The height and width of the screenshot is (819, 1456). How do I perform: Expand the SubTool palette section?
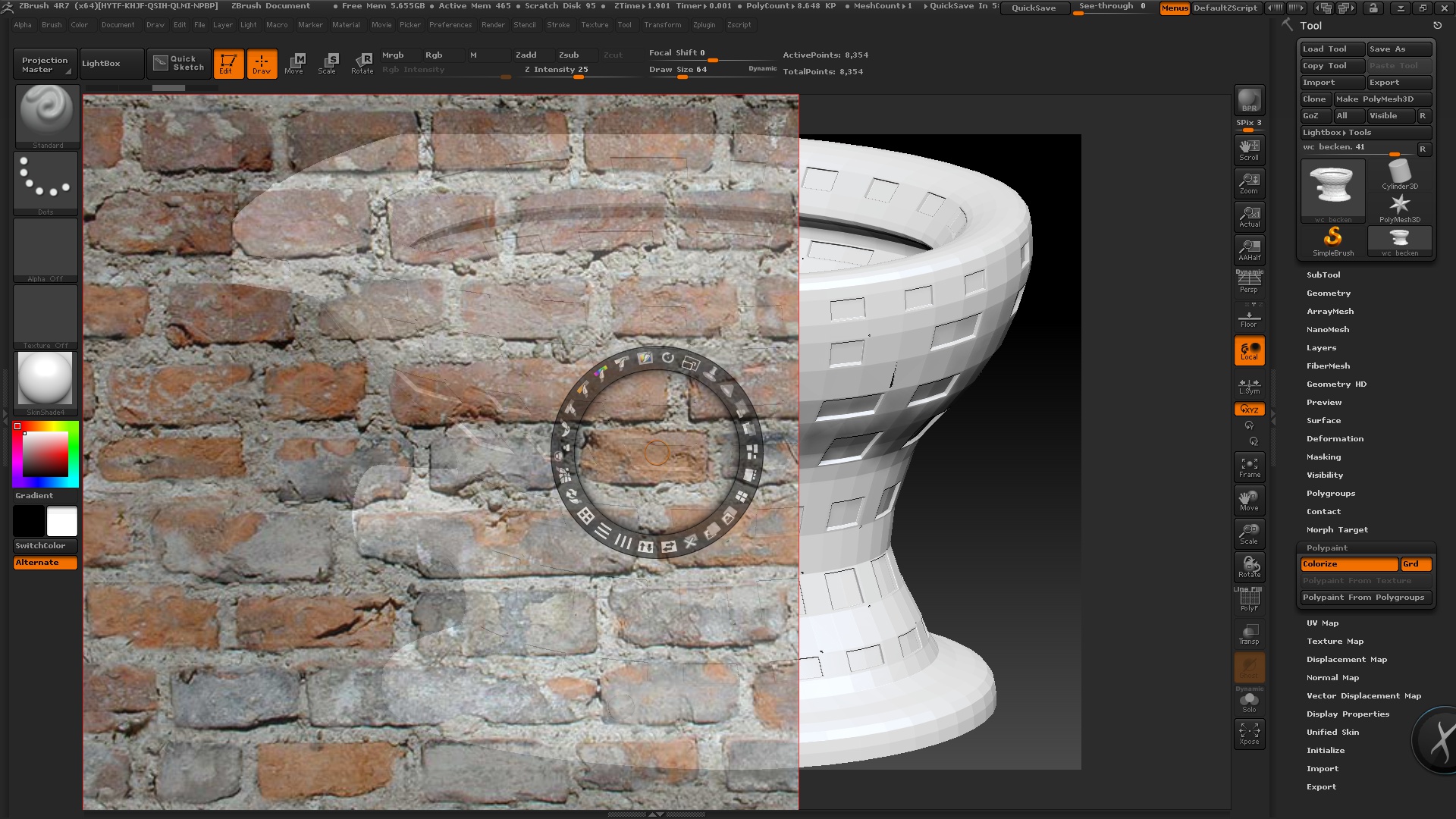[x=1323, y=275]
